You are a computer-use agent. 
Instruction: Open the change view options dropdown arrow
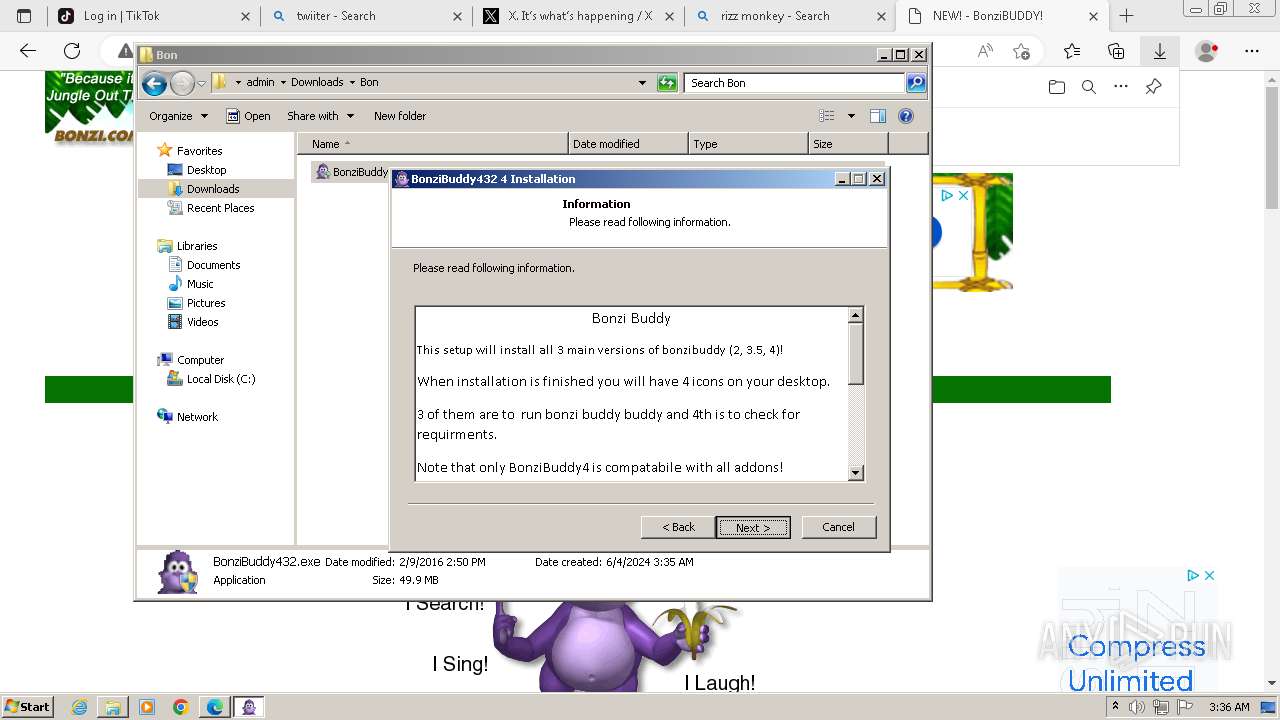(851, 116)
